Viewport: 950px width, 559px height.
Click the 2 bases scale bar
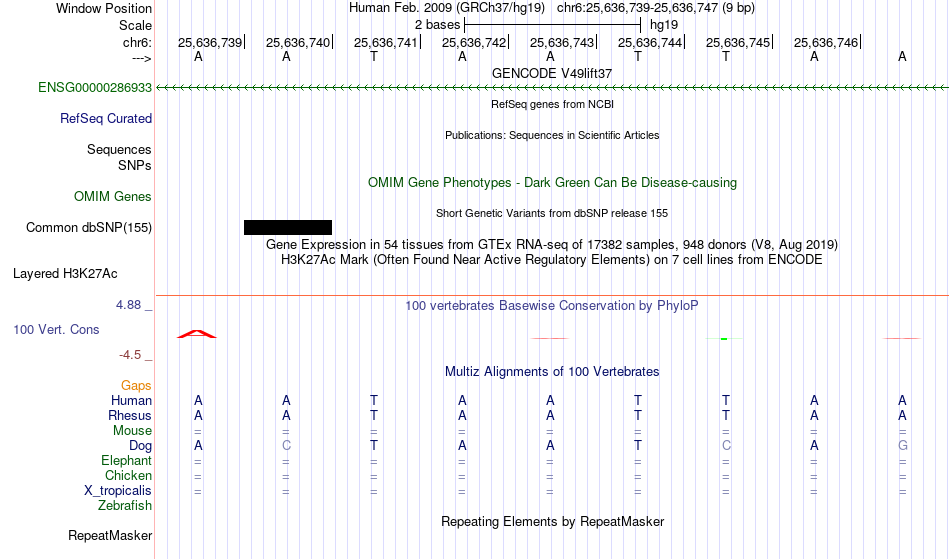[x=552, y=25]
